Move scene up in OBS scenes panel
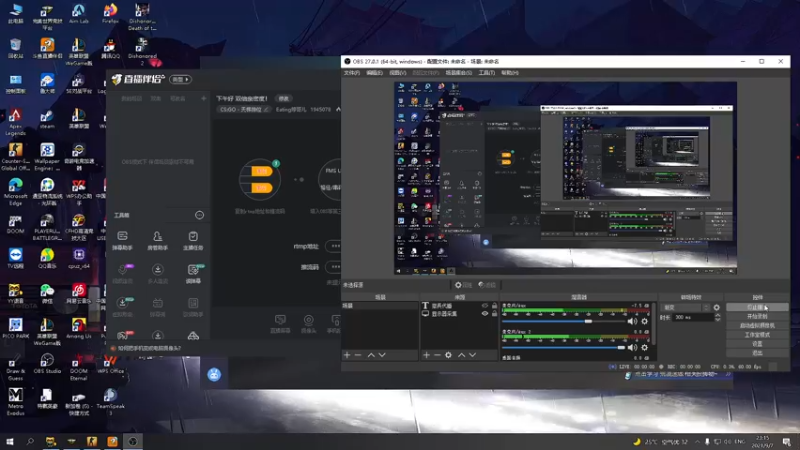The width and height of the screenshot is (800, 450). point(371,355)
